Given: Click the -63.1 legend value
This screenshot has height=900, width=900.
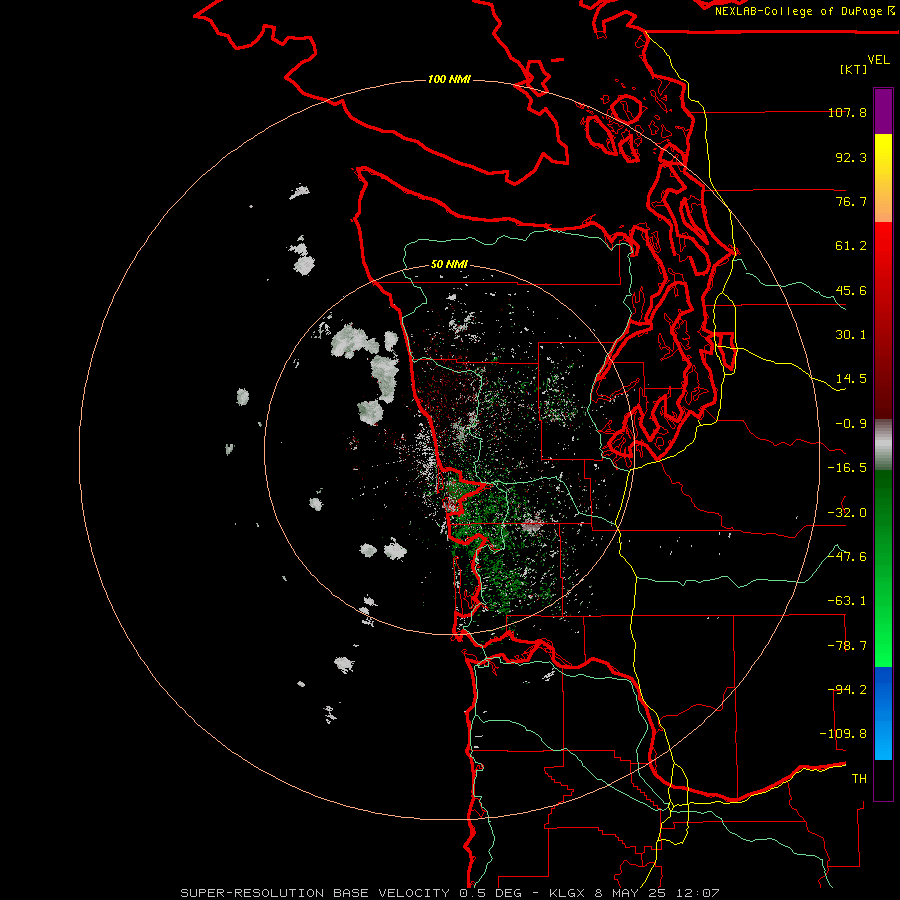Looking at the screenshot, I should click(847, 601).
